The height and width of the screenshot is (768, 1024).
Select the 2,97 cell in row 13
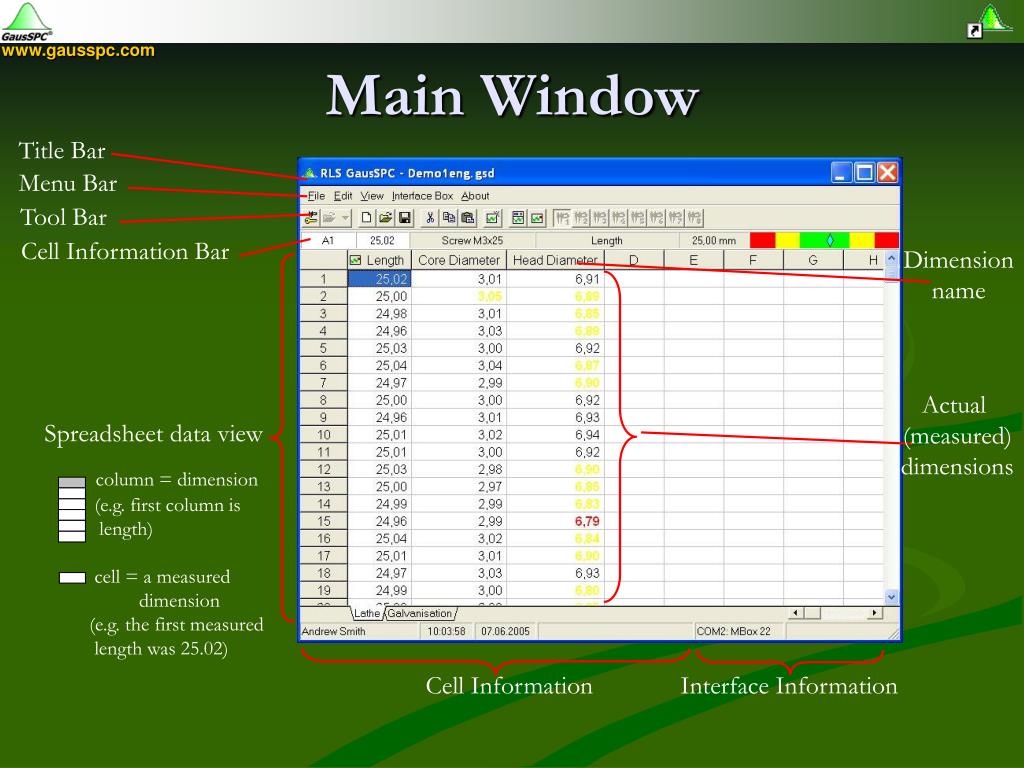coord(459,487)
